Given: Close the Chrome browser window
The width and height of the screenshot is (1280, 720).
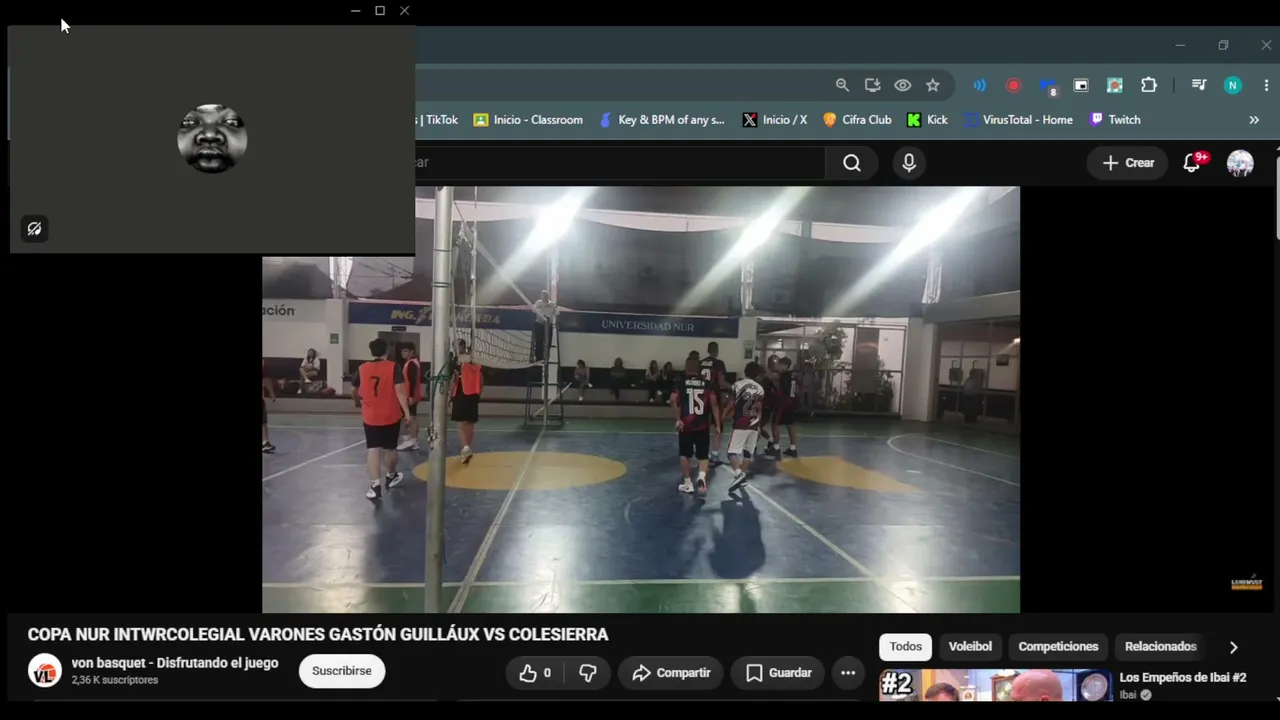Looking at the screenshot, I should pos(1266,45).
